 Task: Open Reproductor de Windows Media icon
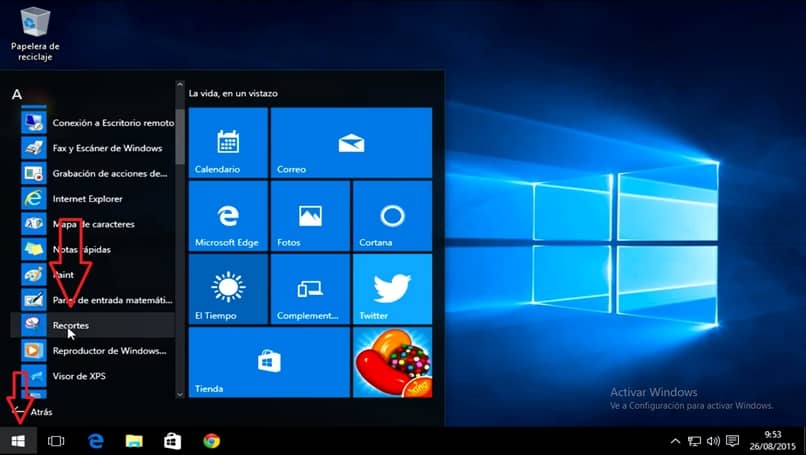pos(34,351)
